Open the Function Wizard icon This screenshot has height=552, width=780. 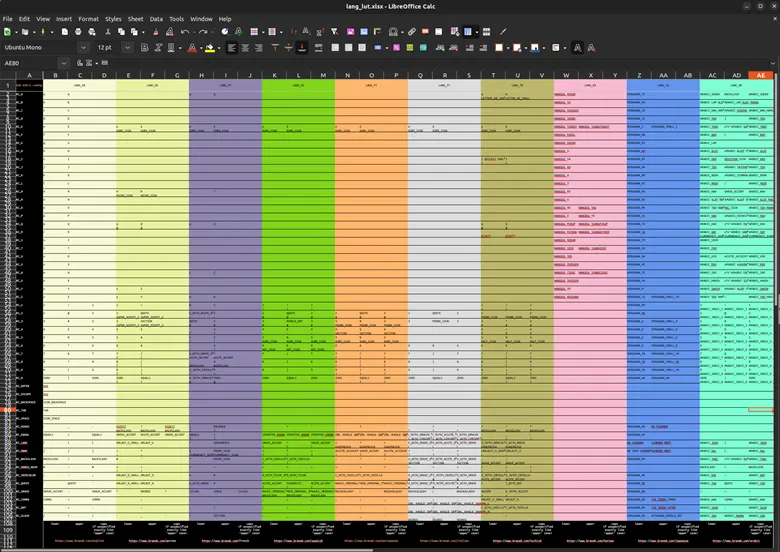80,63
